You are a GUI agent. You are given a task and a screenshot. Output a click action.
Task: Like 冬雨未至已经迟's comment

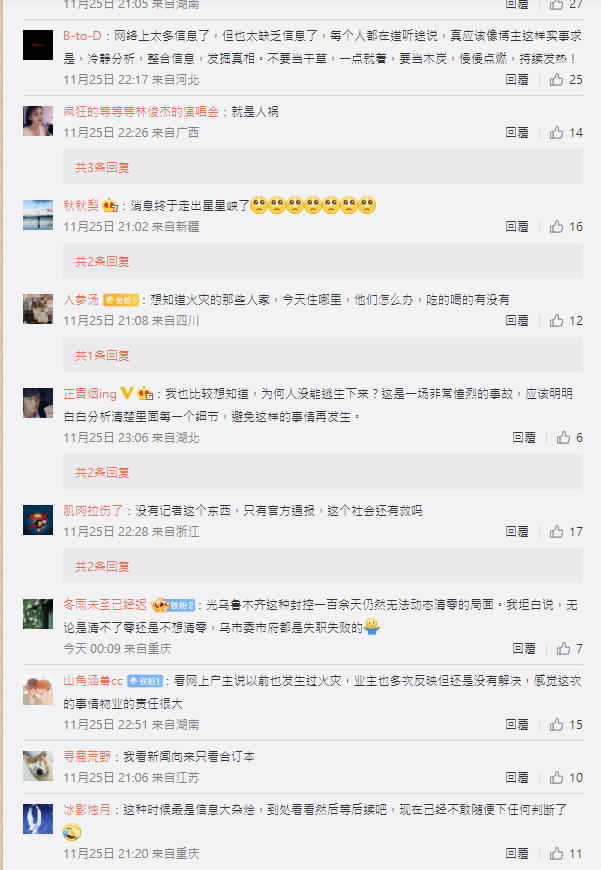point(563,649)
